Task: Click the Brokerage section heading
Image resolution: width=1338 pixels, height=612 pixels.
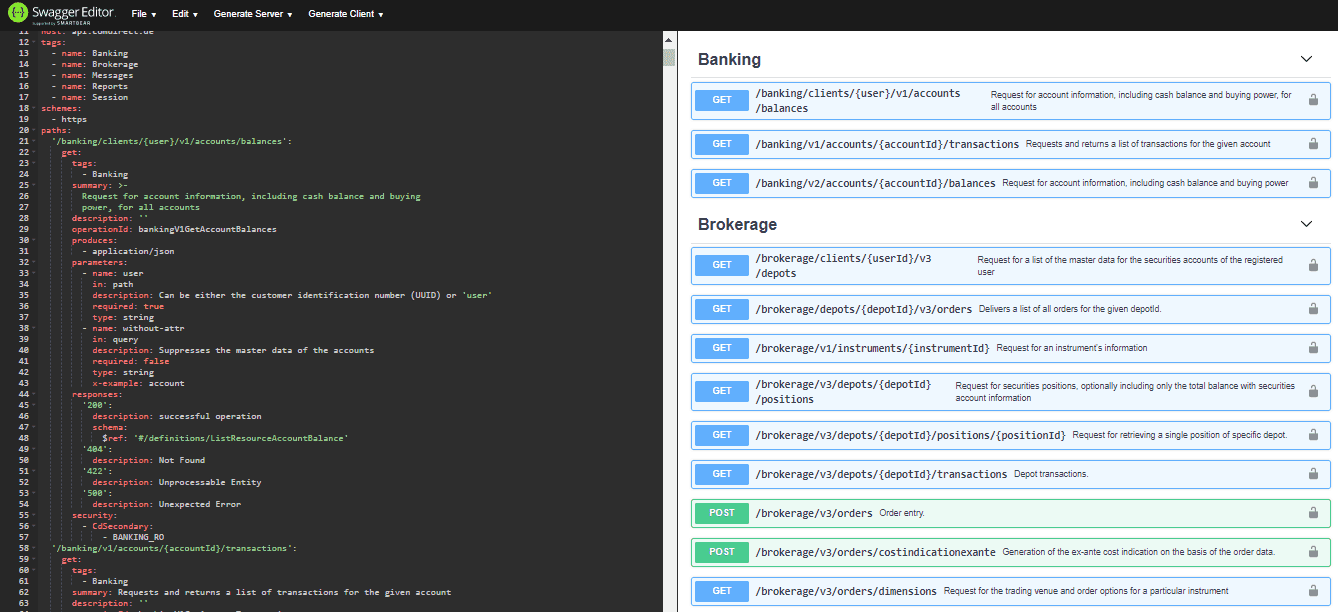Action: pyautogui.click(x=737, y=224)
